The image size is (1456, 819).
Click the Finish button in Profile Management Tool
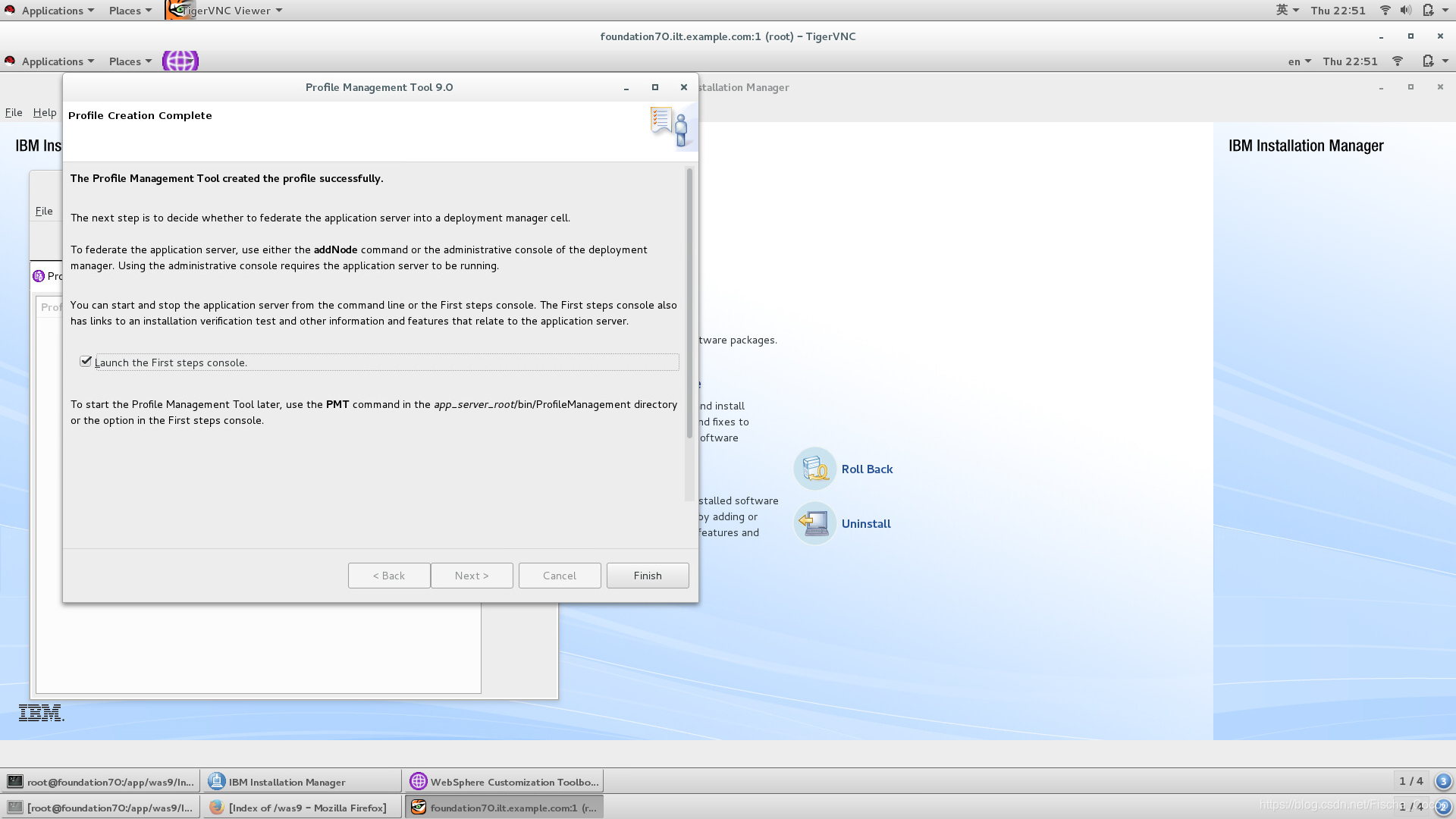click(648, 576)
